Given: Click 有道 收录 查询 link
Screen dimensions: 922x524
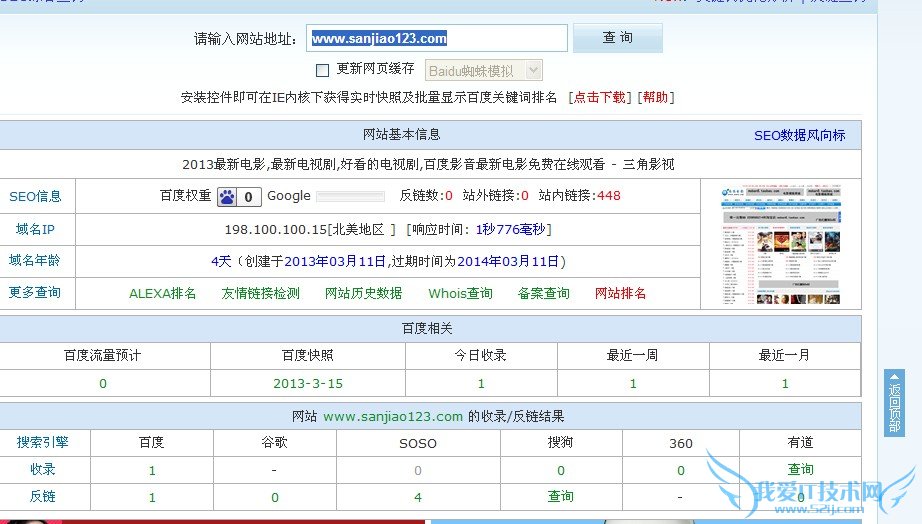Looking at the screenshot, I should [801, 469].
